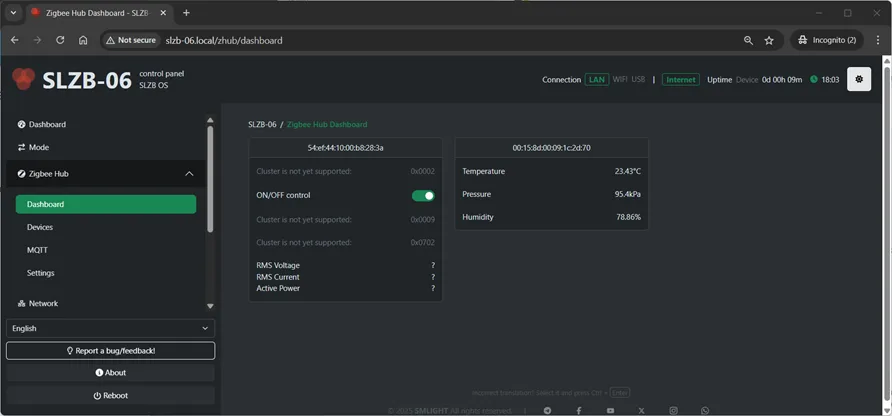Image resolution: width=892 pixels, height=416 pixels.
Task: Go to the Mode sidebar item
Action: pos(38,147)
